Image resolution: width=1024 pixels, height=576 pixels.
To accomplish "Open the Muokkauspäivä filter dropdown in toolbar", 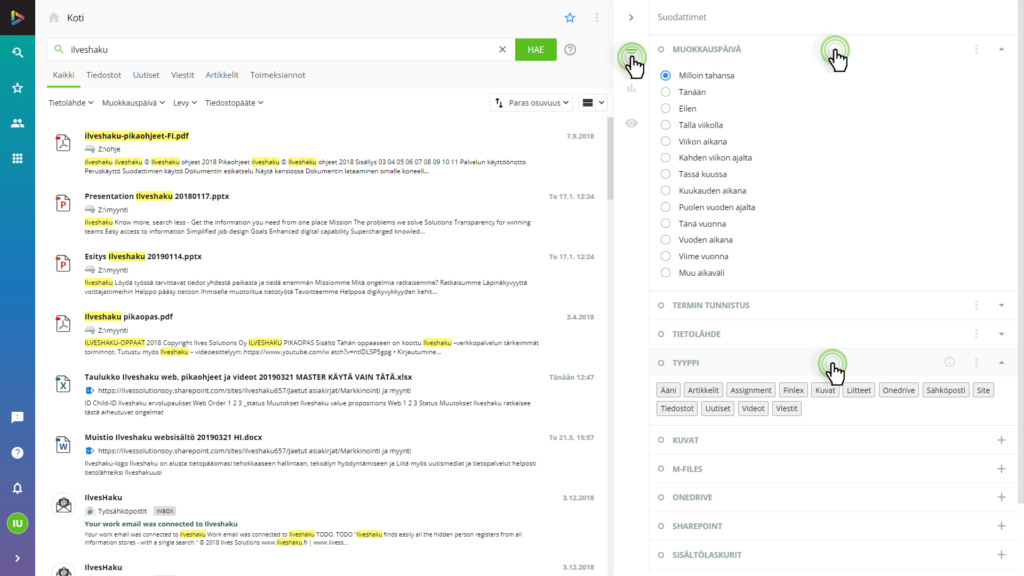I will click(133, 103).
